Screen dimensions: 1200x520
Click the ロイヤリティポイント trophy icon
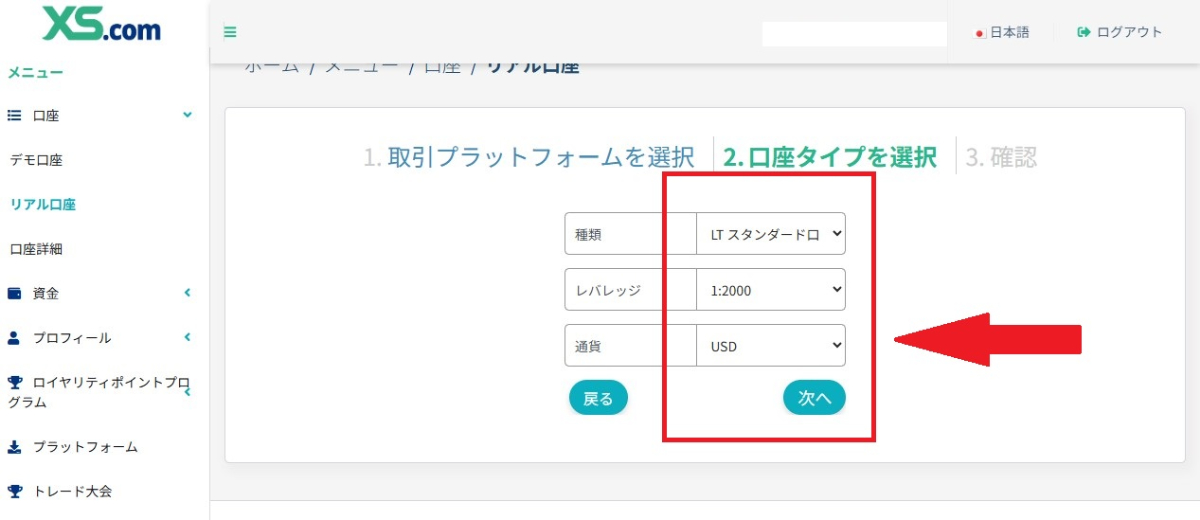14,382
